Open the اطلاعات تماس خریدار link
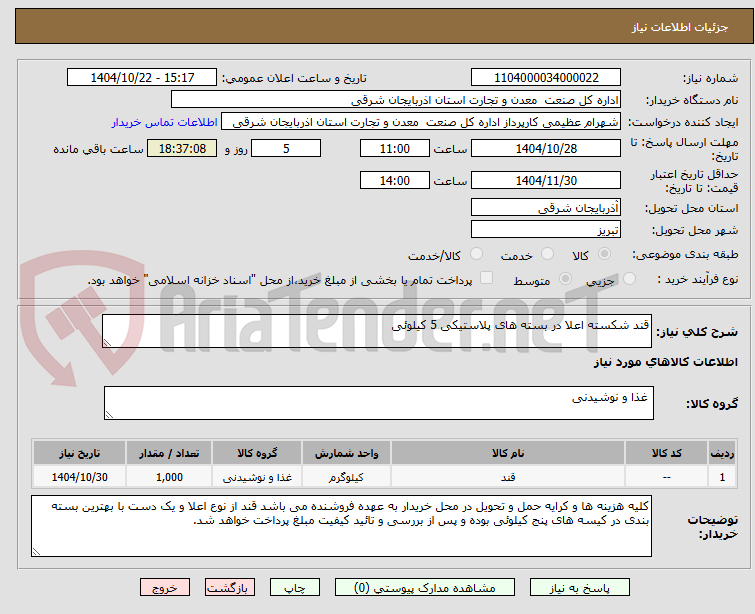The image size is (755, 614). click(165, 122)
